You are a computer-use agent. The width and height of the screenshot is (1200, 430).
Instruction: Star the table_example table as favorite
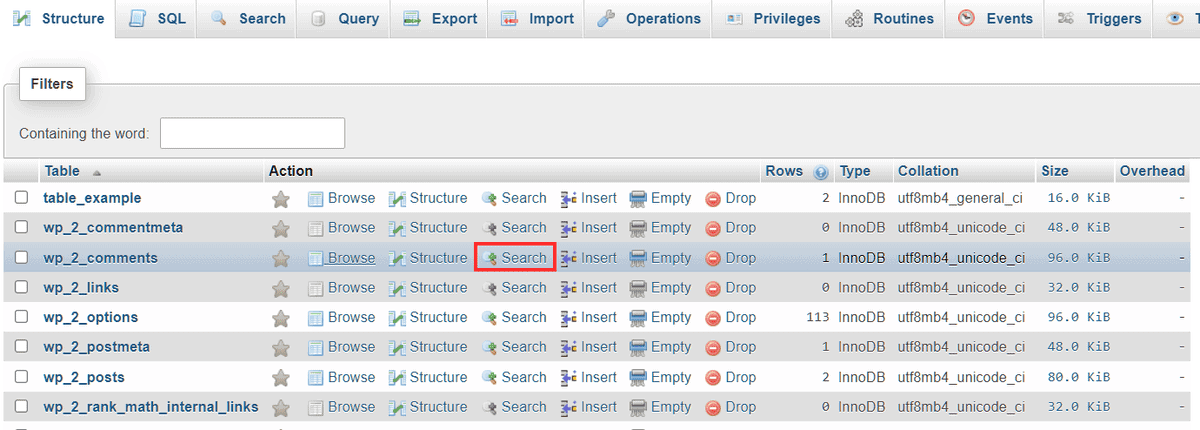tap(281, 199)
